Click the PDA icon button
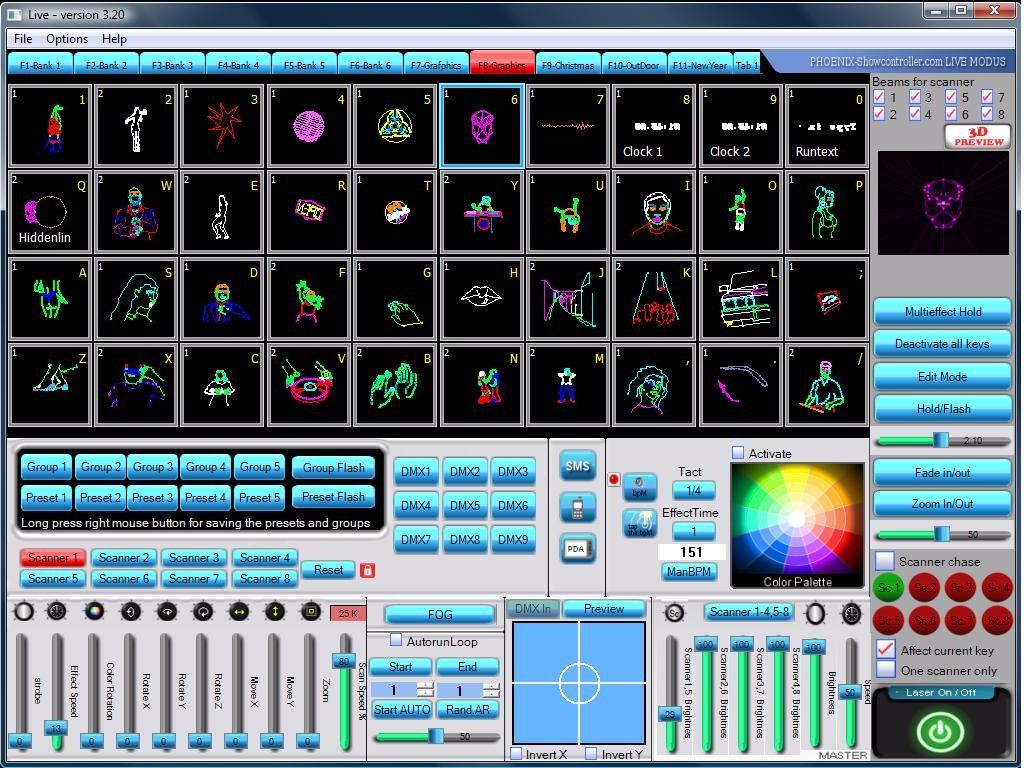This screenshot has height=768, width=1024. 577,549
